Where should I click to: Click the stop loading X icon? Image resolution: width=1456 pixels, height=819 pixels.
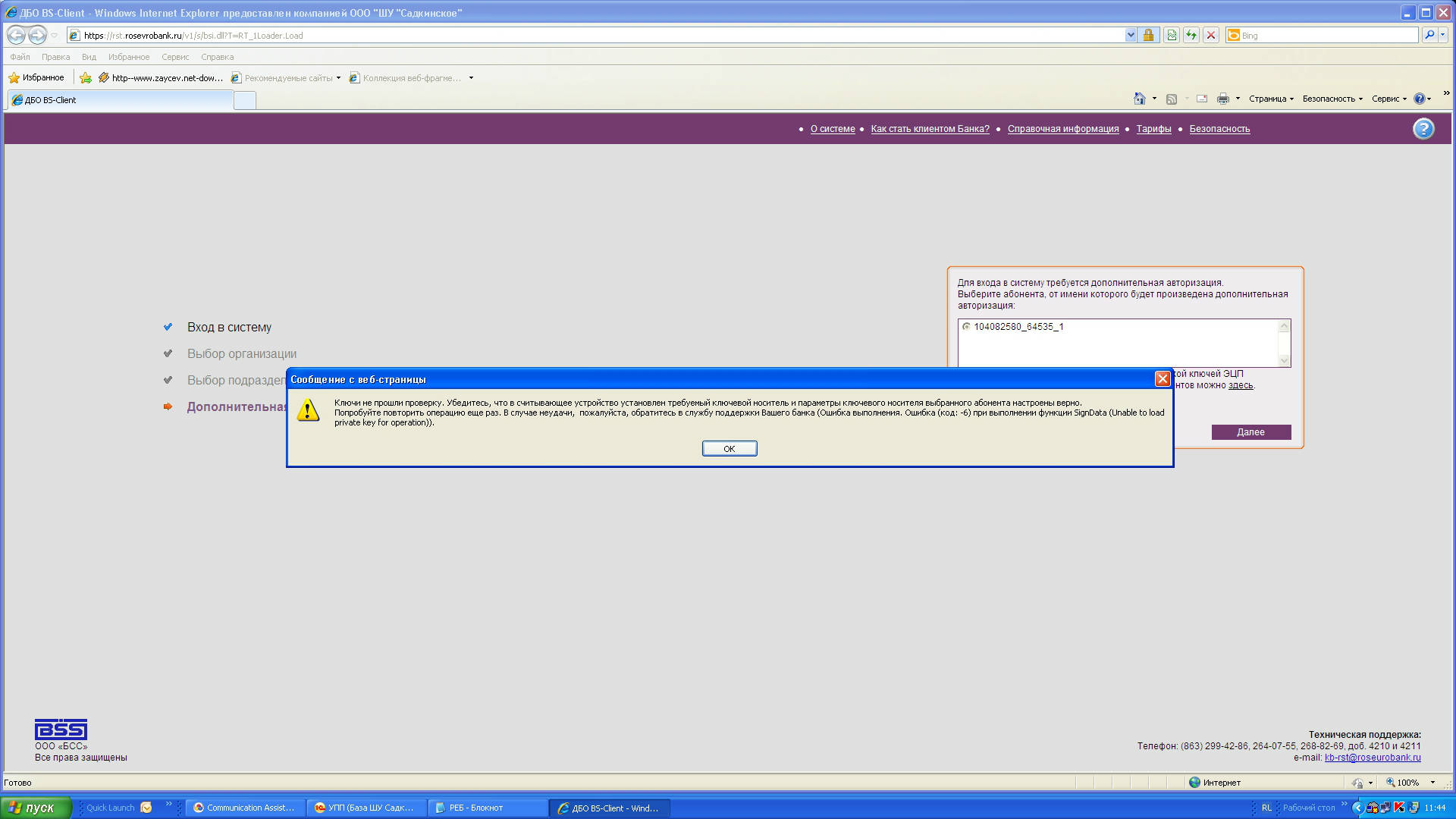point(1211,36)
